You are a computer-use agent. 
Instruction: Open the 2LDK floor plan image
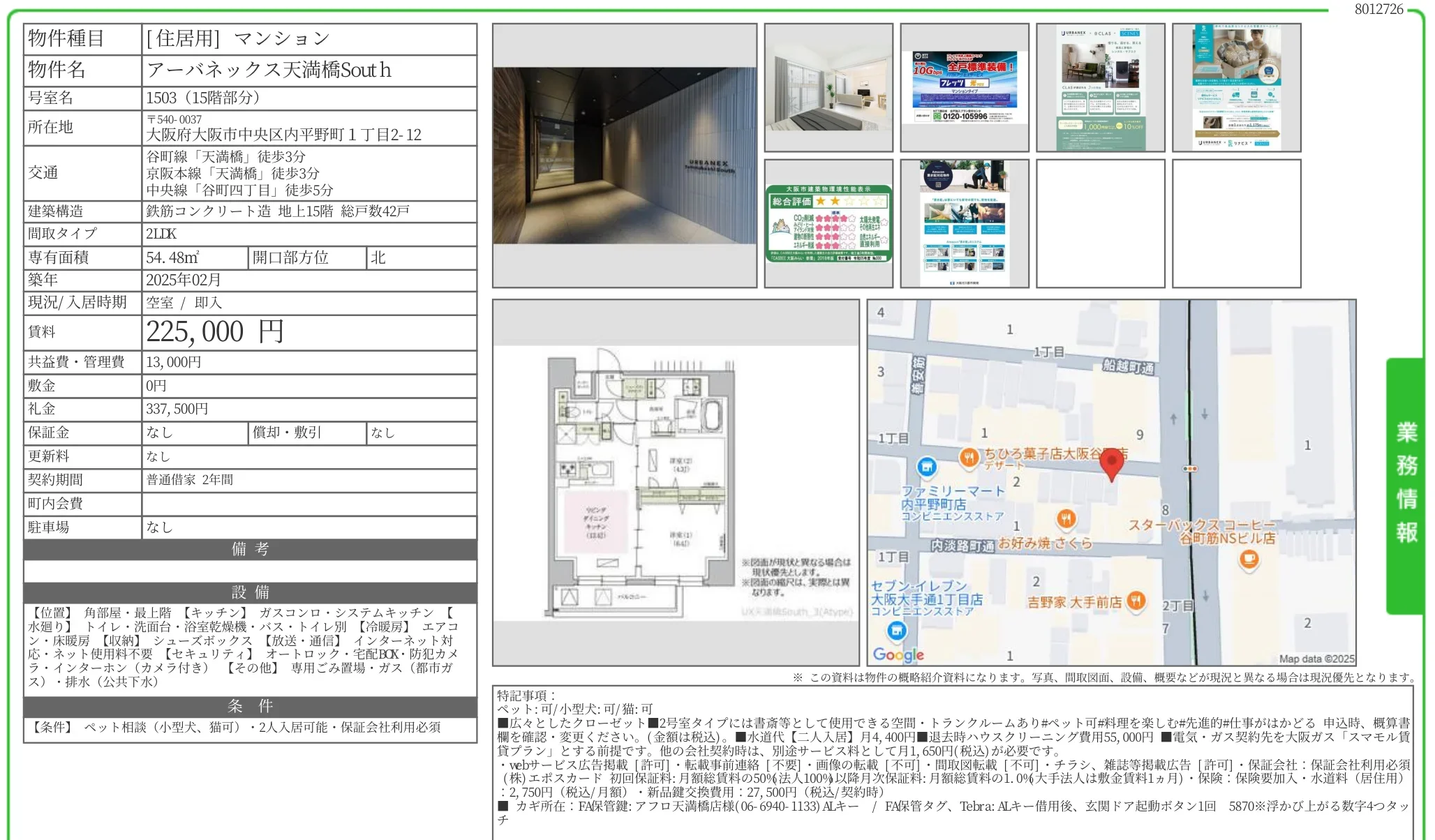676,483
